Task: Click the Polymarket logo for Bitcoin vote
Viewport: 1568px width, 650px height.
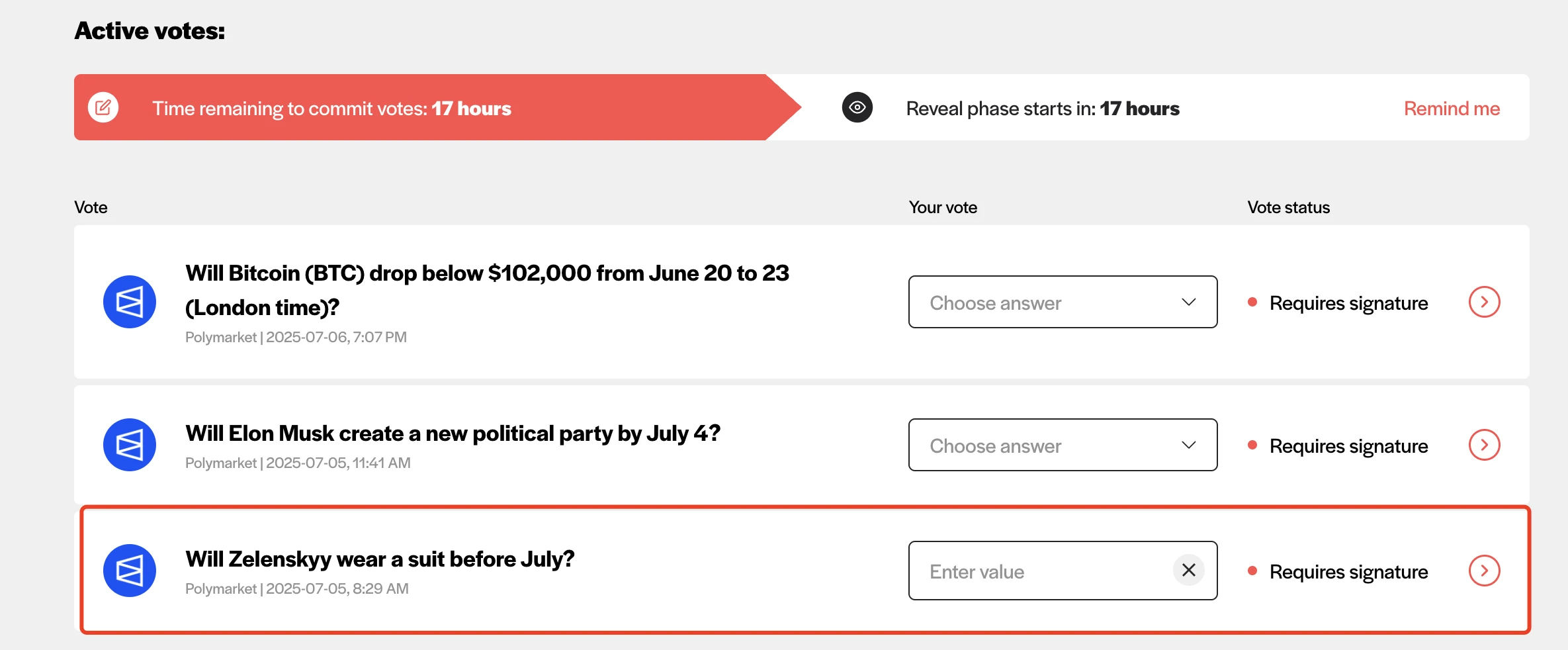Action: click(130, 302)
